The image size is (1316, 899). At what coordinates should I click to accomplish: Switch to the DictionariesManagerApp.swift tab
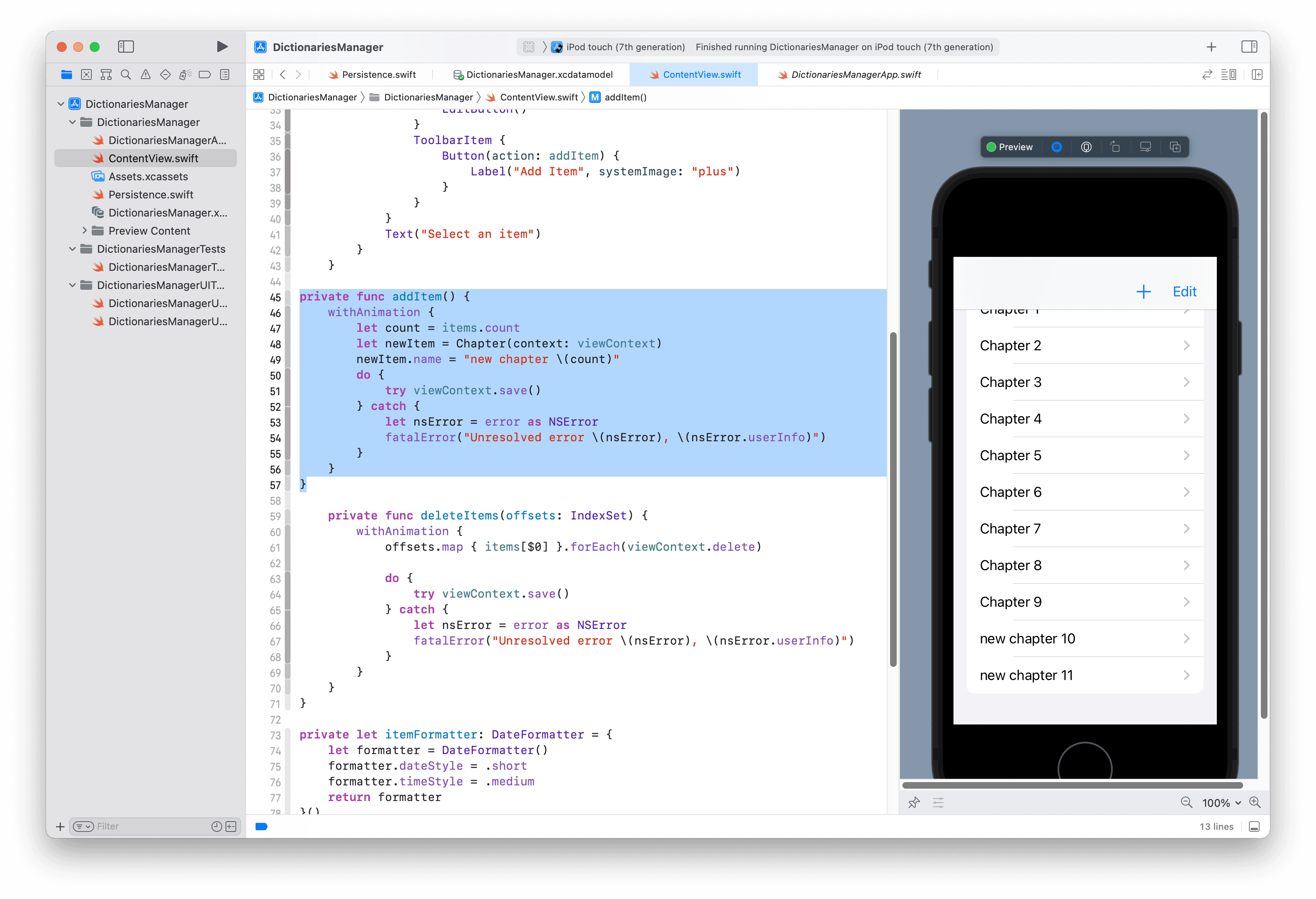point(855,74)
